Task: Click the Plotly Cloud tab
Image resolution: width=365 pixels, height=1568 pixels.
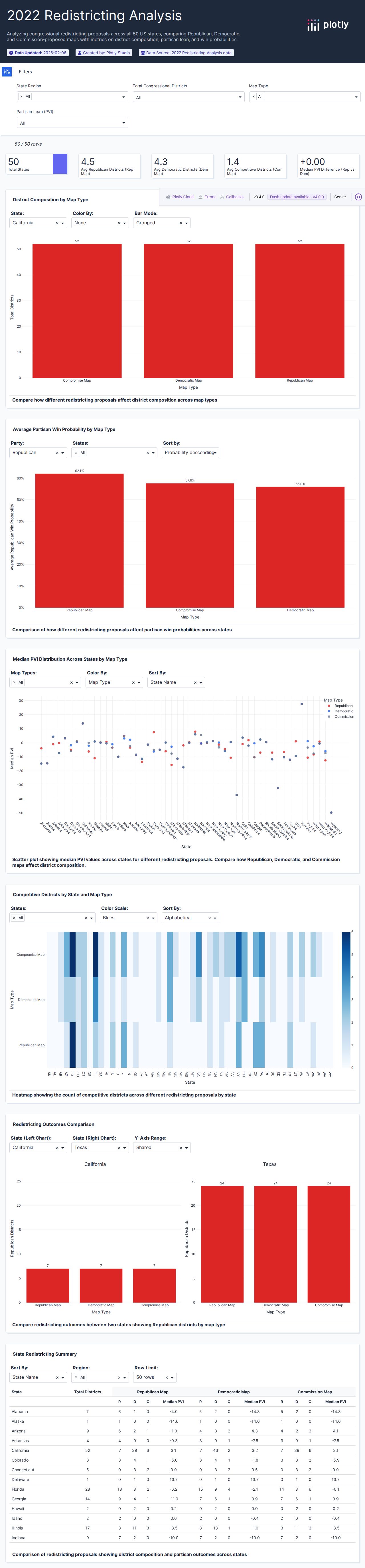Action: [179, 197]
